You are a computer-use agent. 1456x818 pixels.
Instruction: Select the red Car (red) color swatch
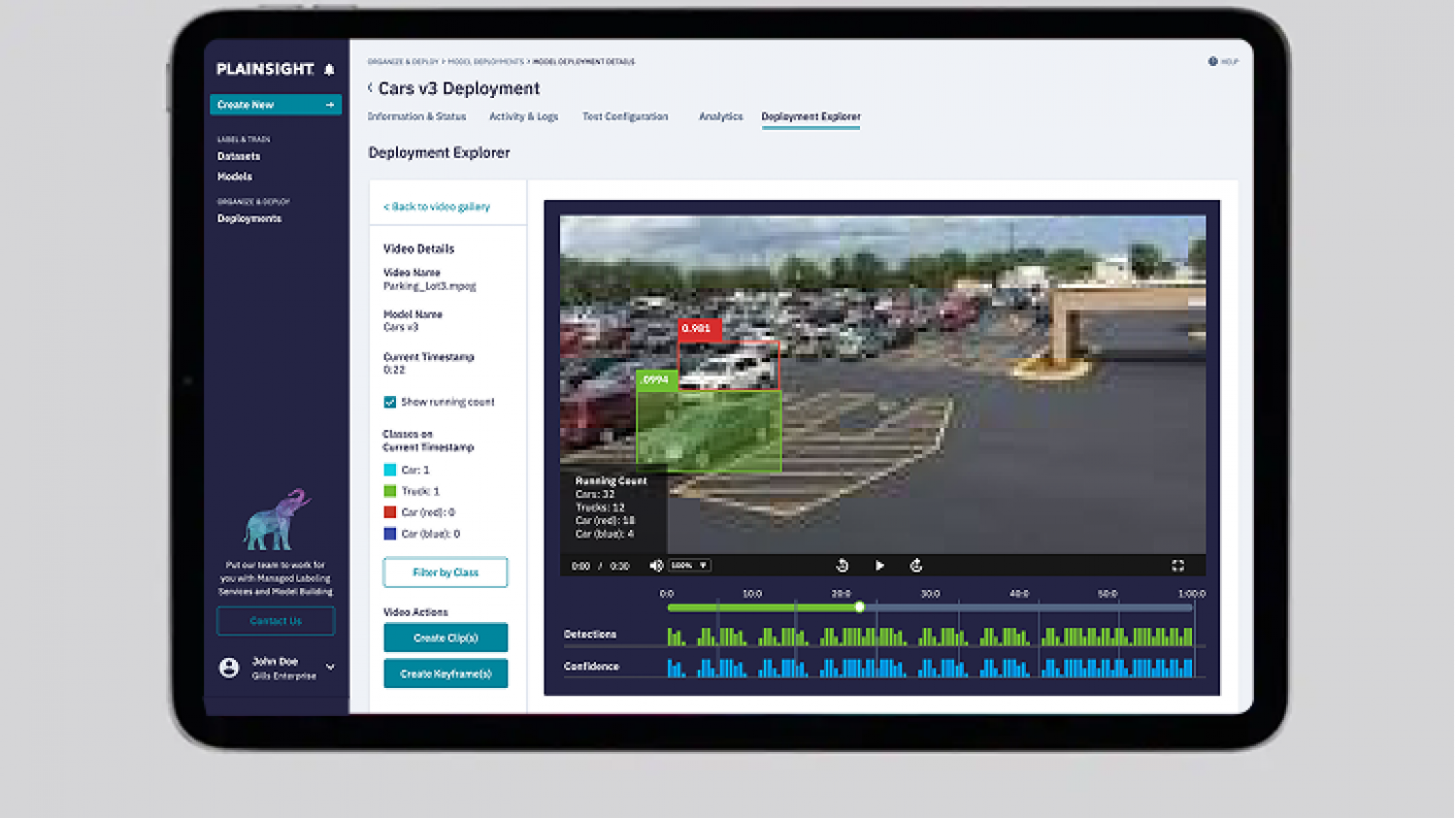tap(390, 512)
